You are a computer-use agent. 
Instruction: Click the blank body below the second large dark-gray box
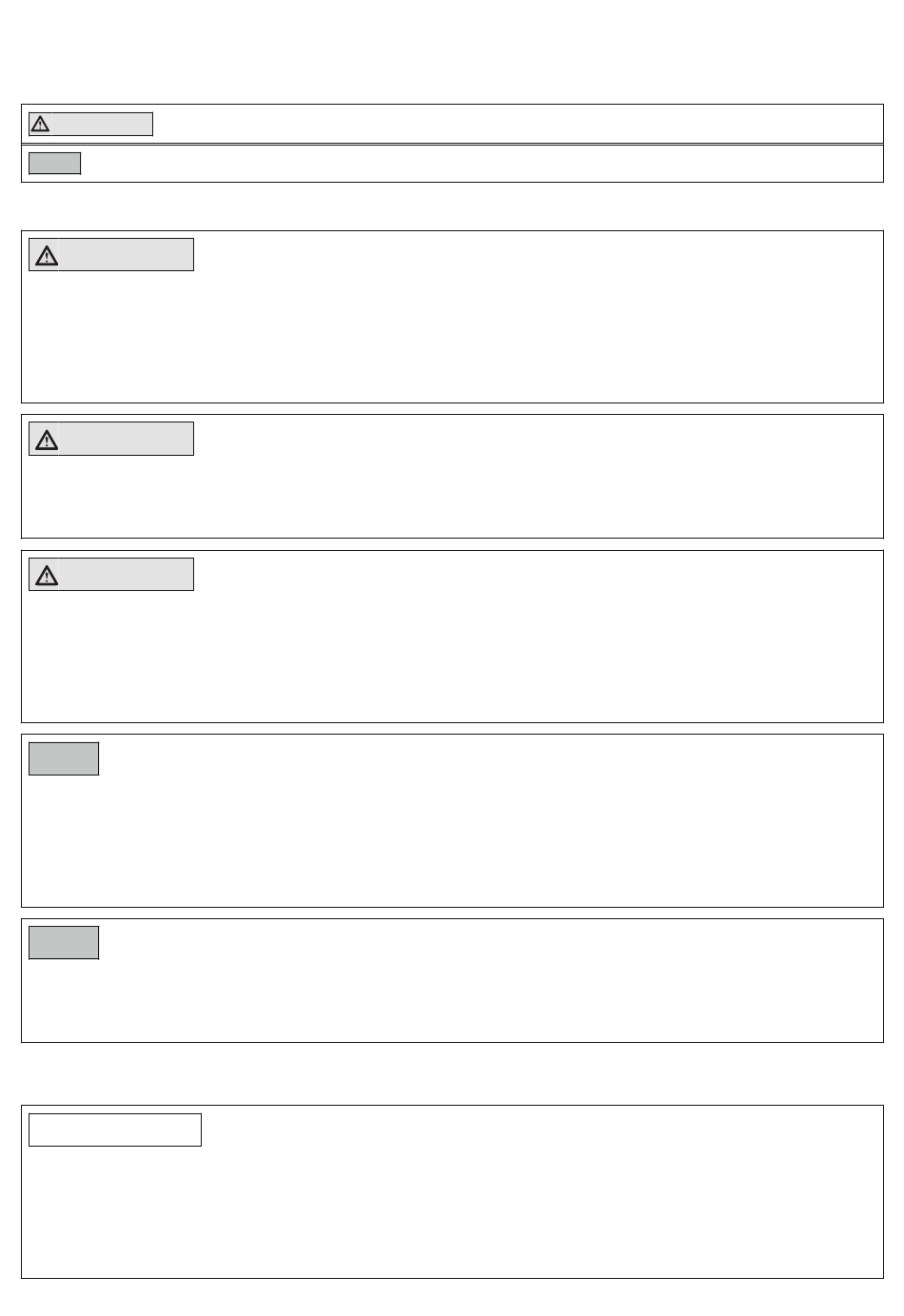pyautogui.click(x=452, y=1000)
